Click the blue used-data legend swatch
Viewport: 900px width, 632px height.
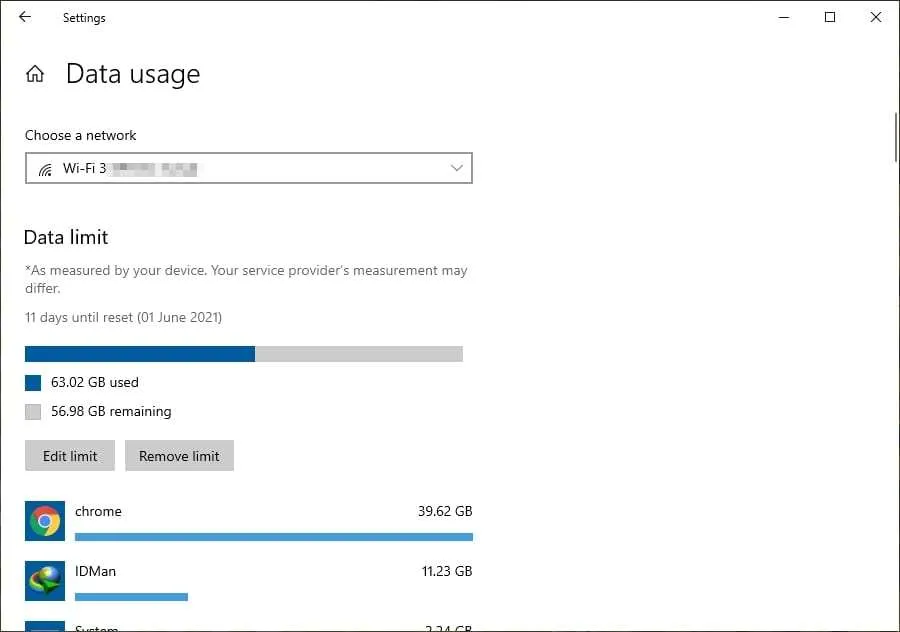pos(33,383)
